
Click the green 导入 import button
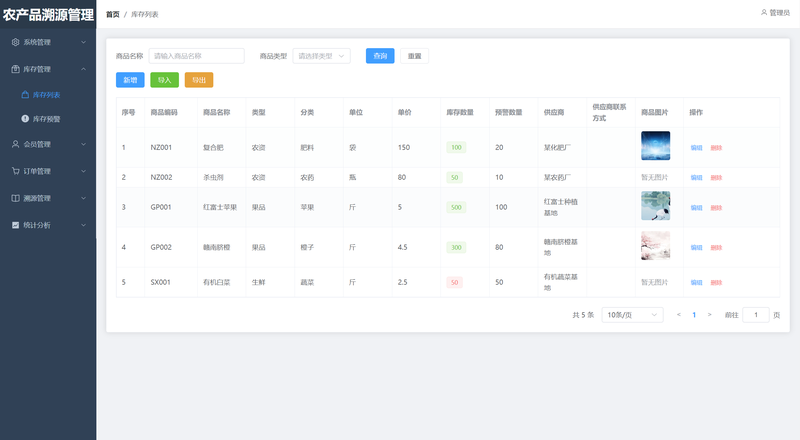click(x=164, y=80)
